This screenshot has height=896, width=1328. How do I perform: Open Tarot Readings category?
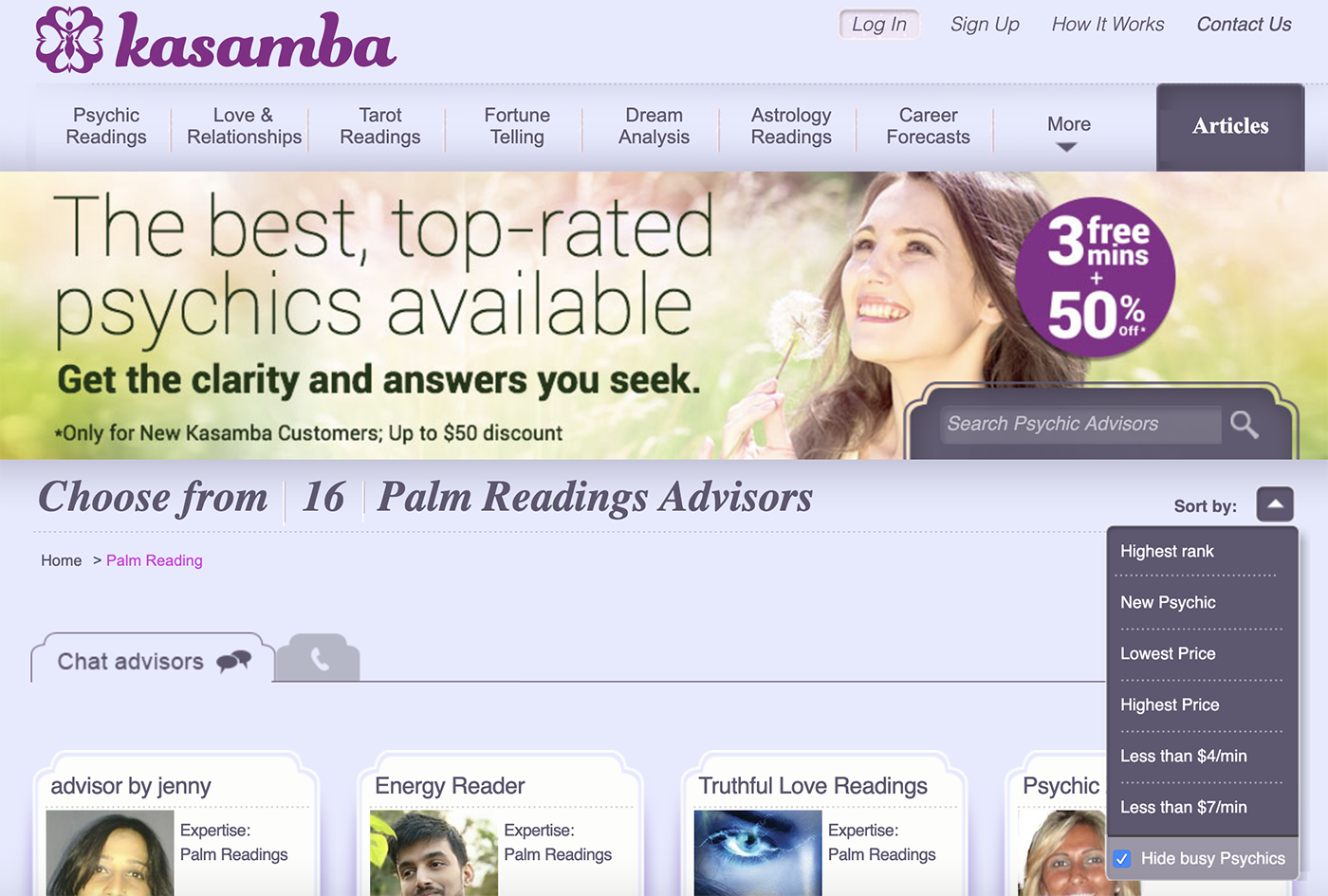tap(380, 126)
